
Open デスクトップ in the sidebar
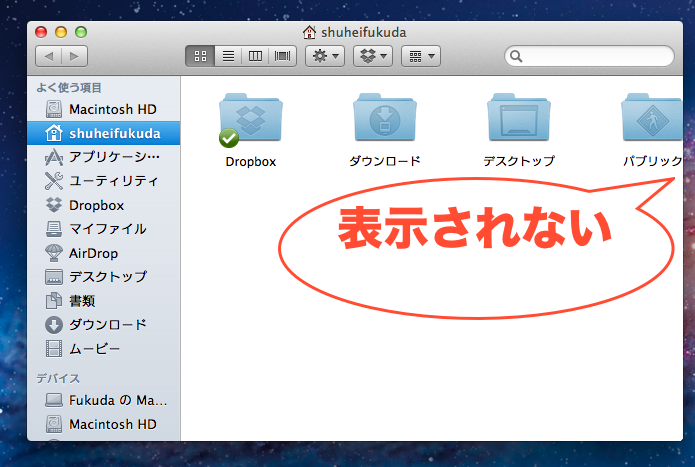pyautogui.click(x=104, y=277)
